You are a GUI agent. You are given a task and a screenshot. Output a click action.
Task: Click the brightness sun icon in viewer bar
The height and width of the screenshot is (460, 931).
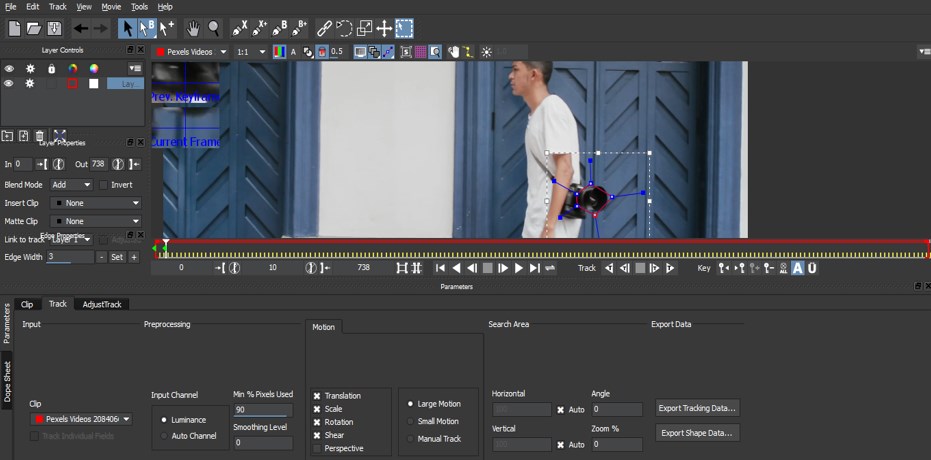487,52
